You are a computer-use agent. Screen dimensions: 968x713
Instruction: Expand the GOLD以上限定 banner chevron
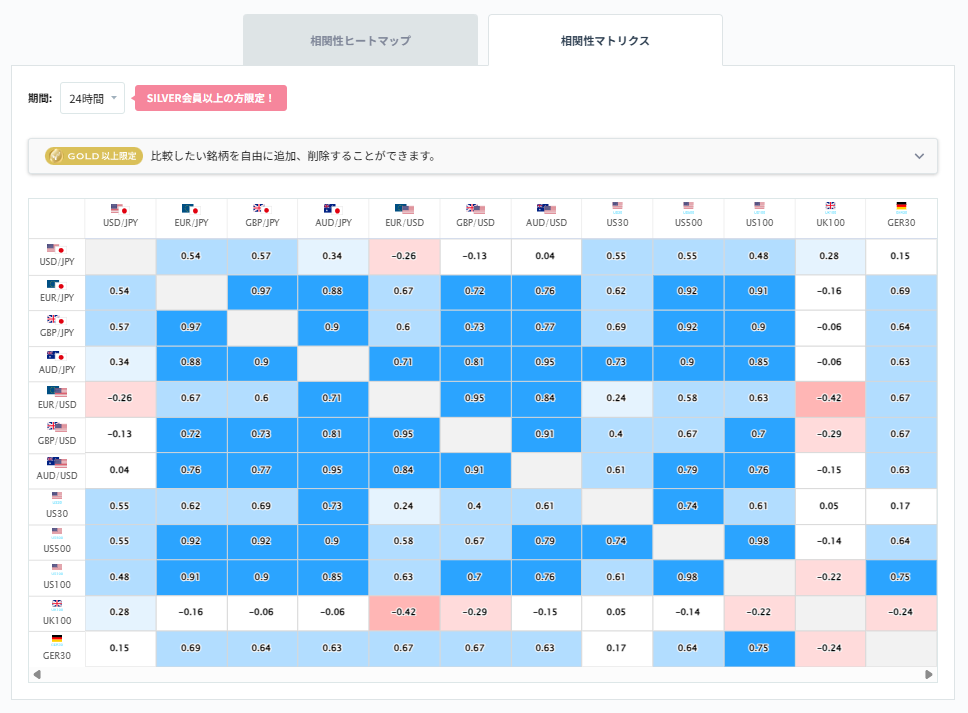[x=917, y=156]
